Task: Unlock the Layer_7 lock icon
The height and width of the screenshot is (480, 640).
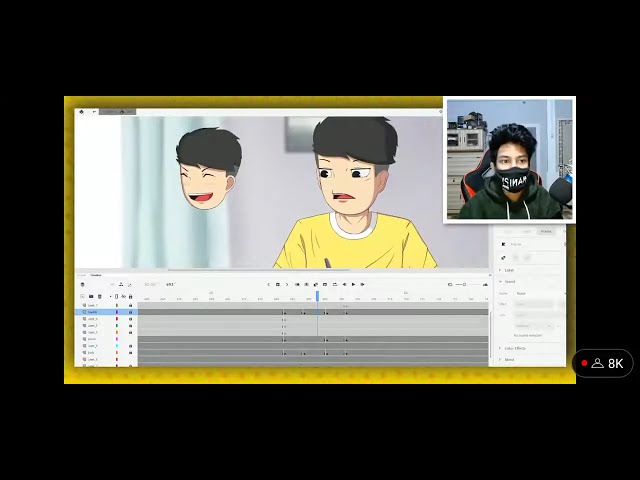Action: click(131, 305)
